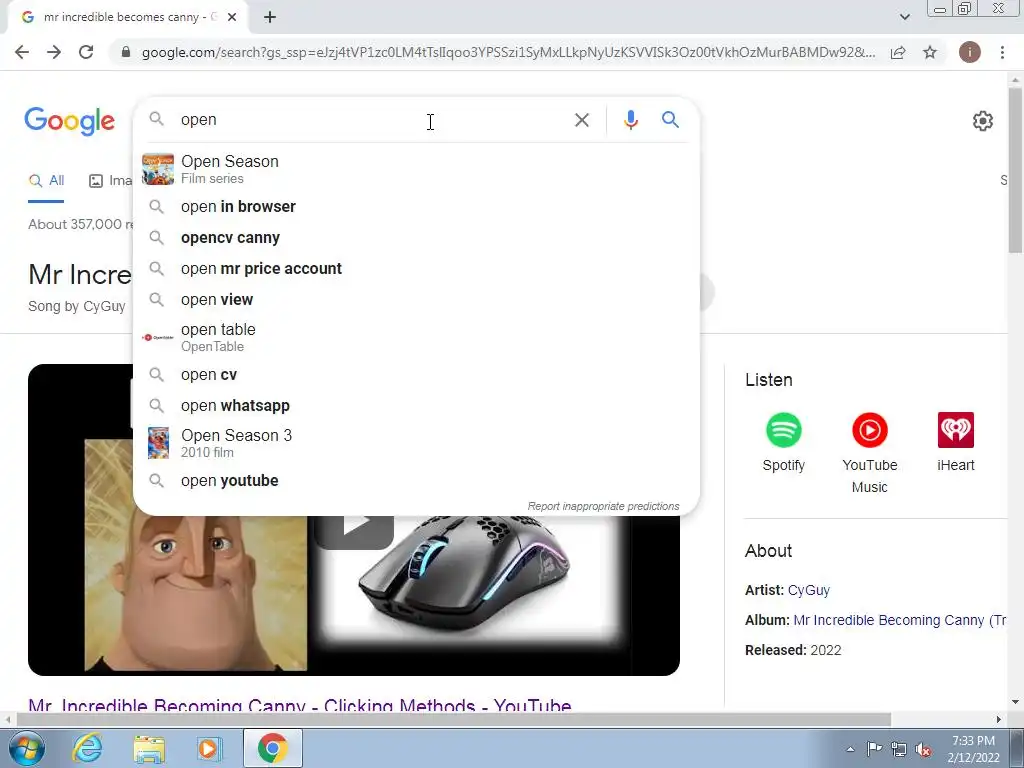Clear the search box text
This screenshot has width=1024, height=768.
click(581, 120)
